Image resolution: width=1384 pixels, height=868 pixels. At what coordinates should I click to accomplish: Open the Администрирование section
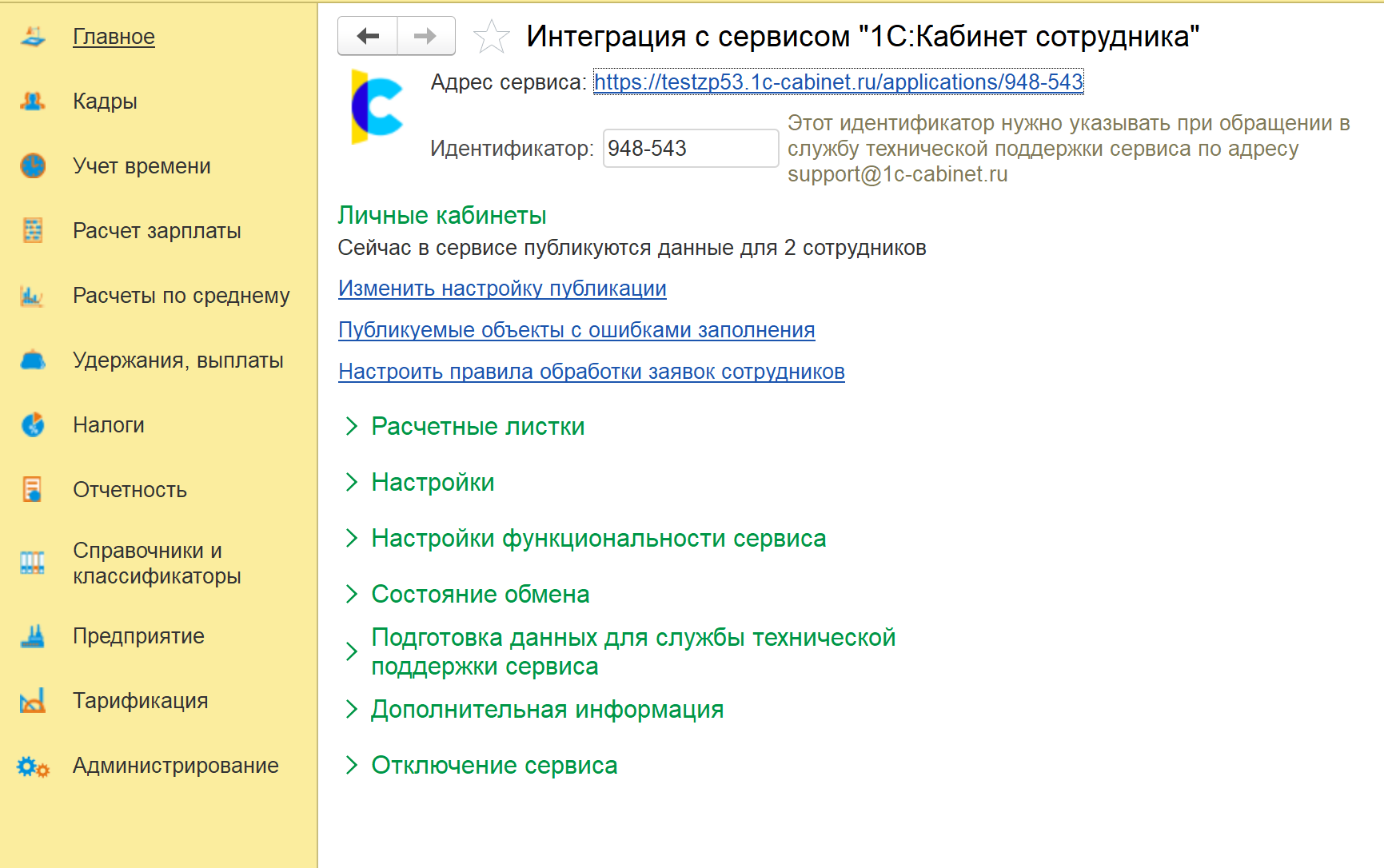(175, 766)
